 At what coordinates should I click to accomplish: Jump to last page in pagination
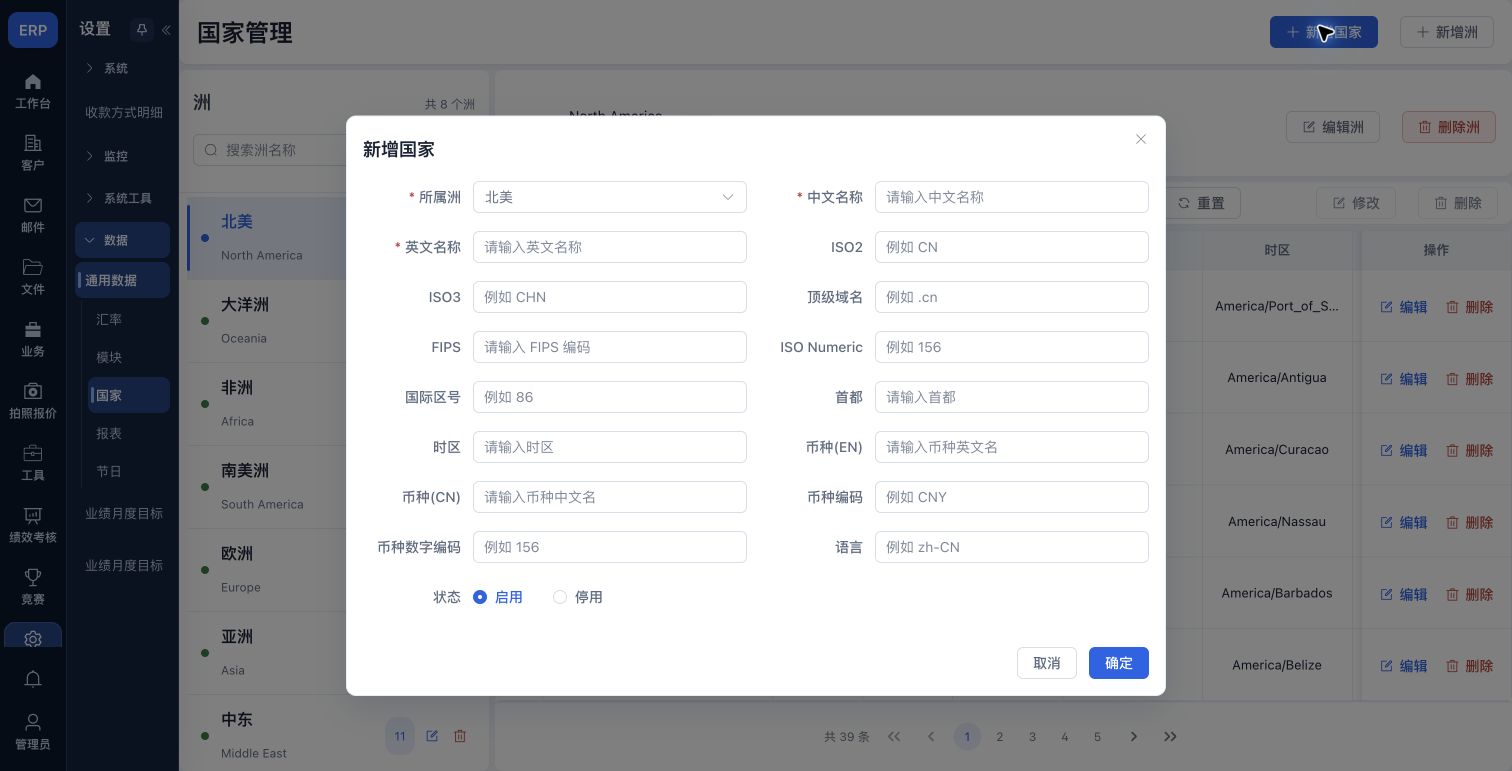click(1170, 737)
